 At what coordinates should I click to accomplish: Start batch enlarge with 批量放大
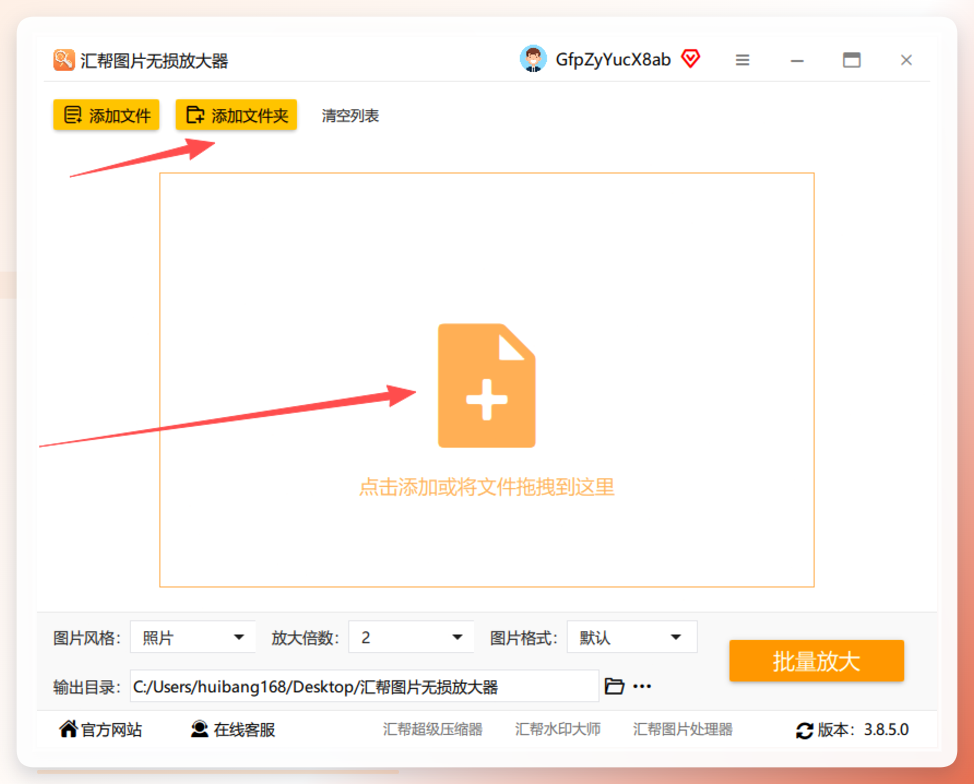(816, 661)
